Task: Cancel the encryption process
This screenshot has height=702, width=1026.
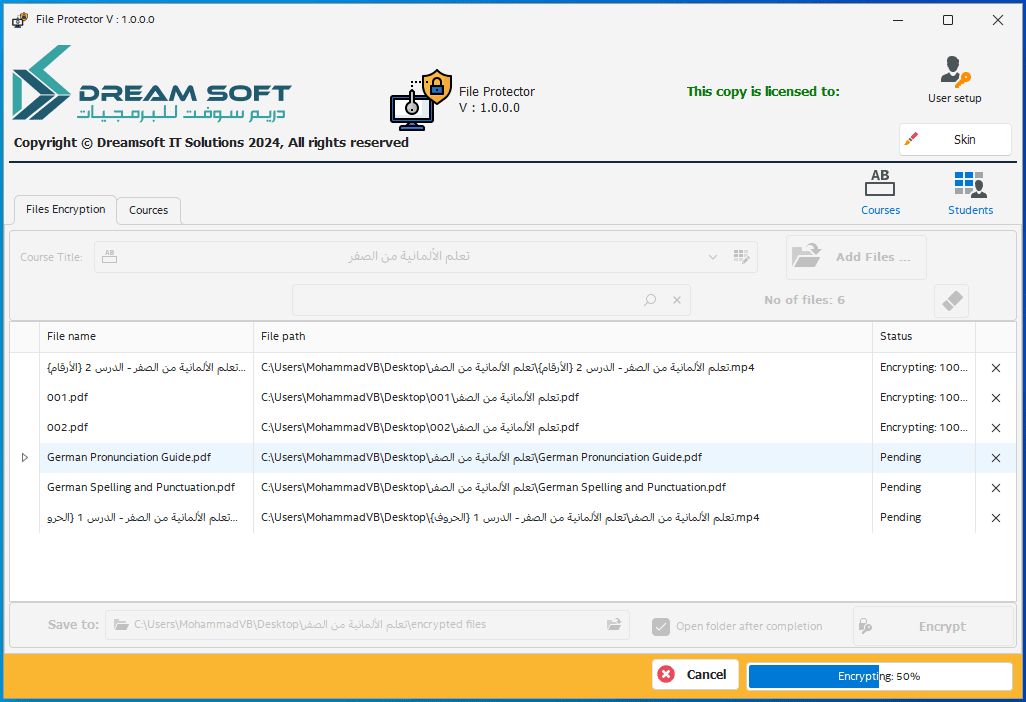Action: click(695, 675)
